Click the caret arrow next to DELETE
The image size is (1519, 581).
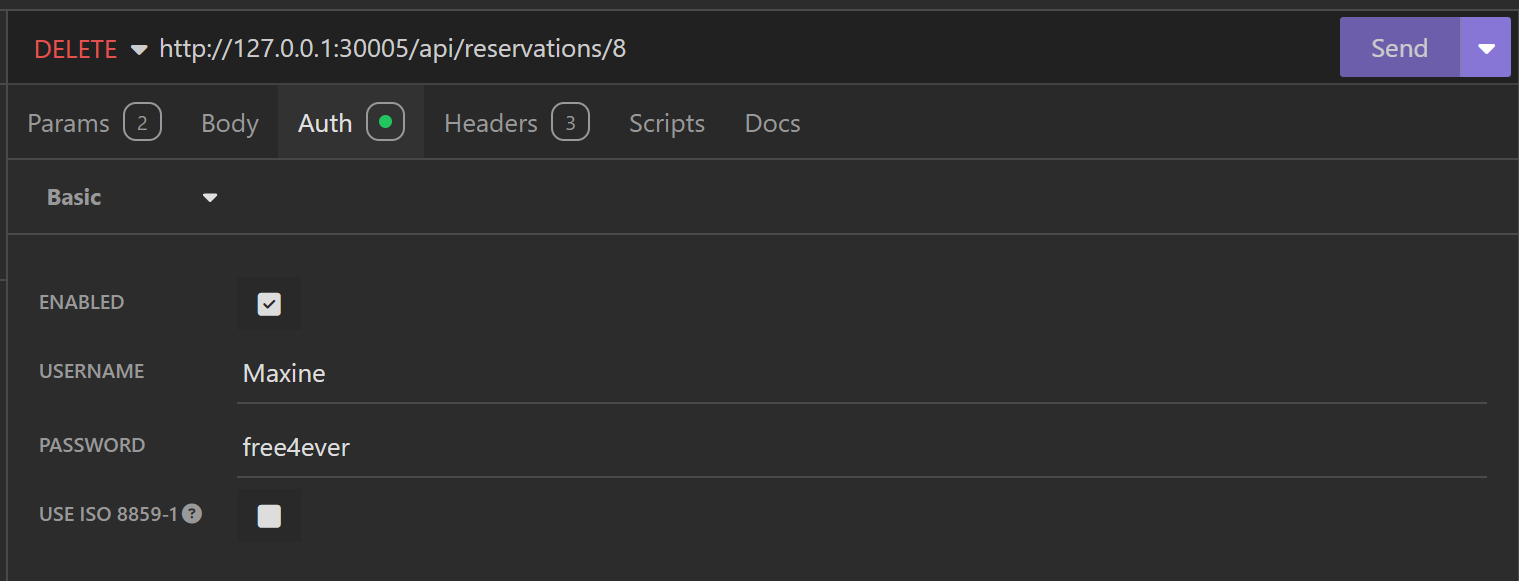point(139,49)
